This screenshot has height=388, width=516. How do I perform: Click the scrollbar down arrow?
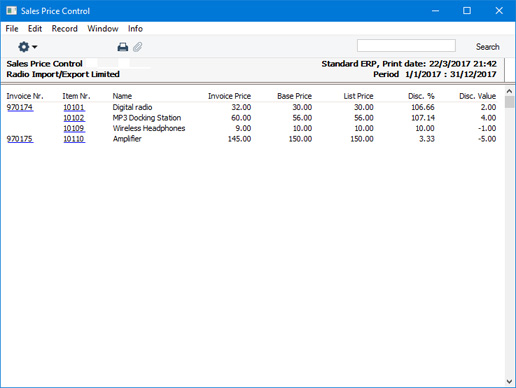(x=509, y=381)
